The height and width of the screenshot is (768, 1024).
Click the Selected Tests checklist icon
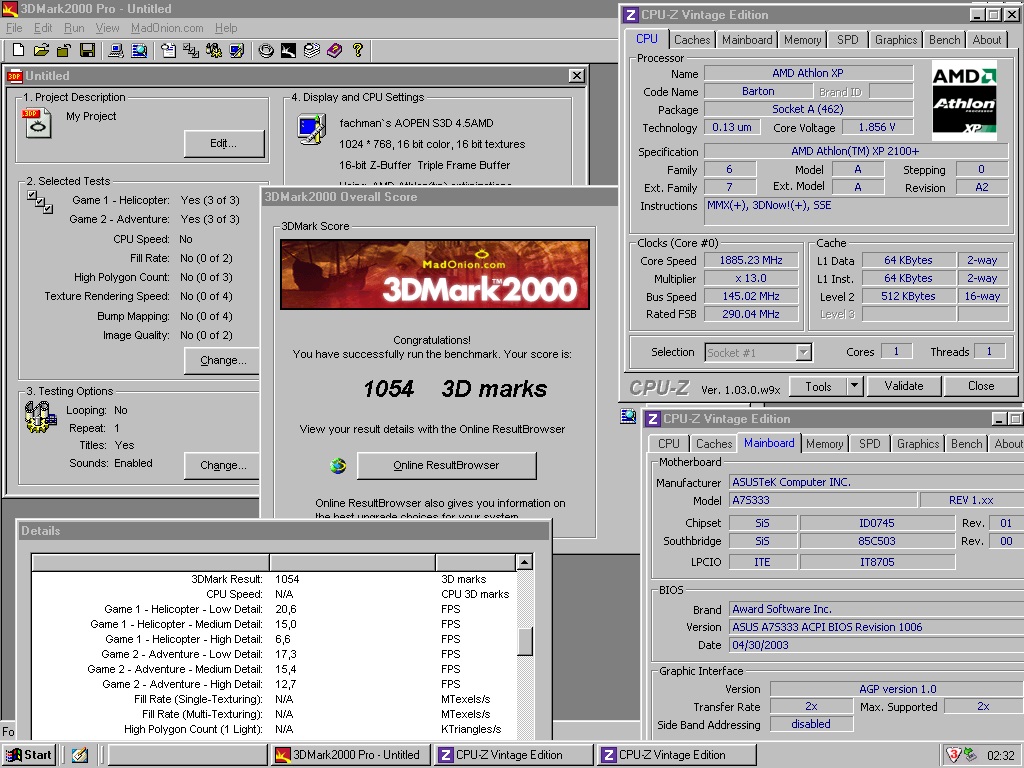[40, 202]
